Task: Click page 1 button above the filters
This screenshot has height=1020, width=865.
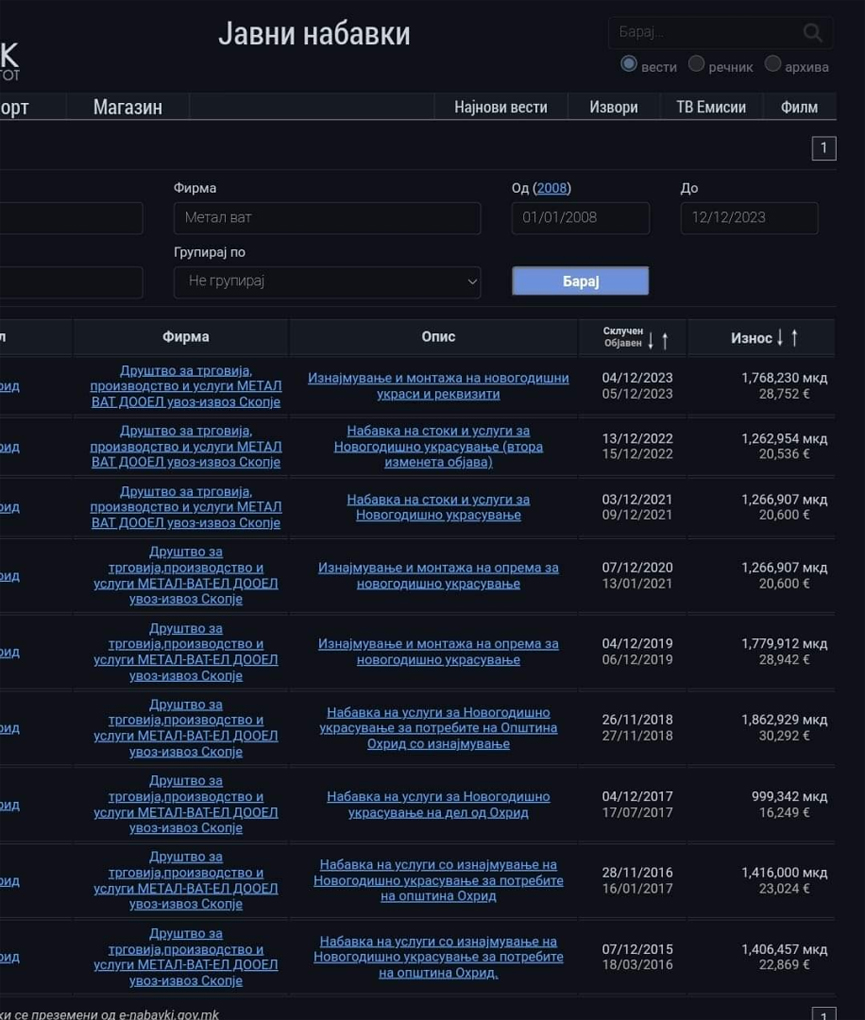Action: [x=823, y=148]
